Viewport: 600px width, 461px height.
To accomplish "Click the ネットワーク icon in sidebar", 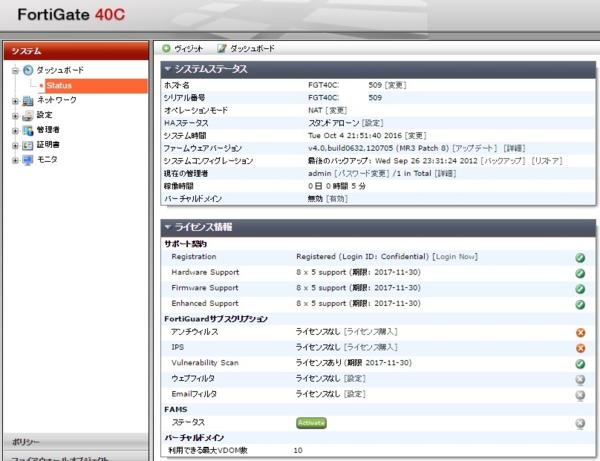I will click(28, 101).
